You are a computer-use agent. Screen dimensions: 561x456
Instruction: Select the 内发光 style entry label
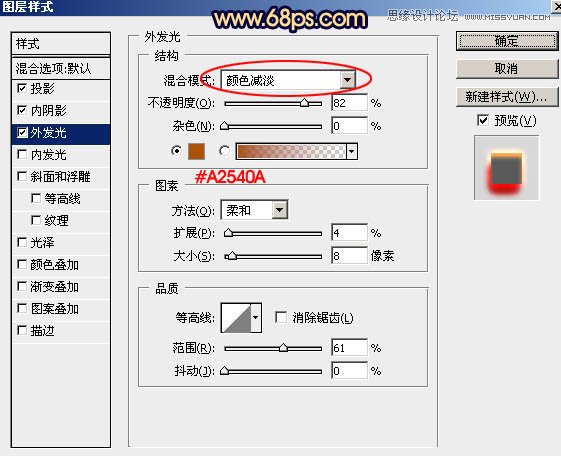[48, 155]
